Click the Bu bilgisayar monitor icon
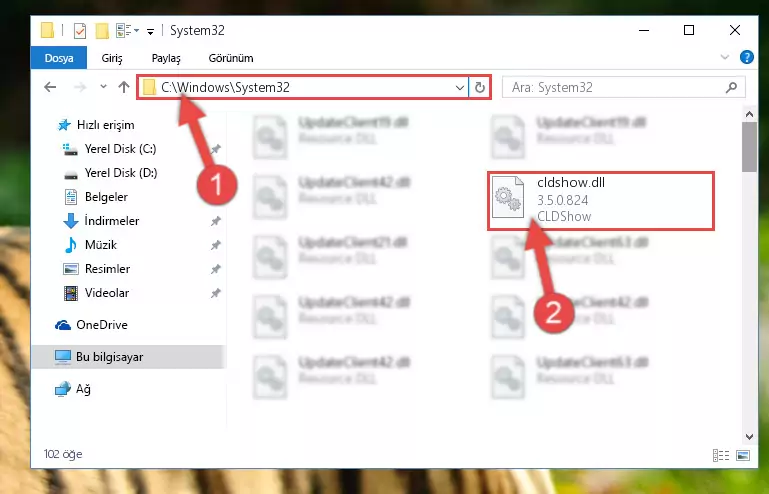 click(x=63, y=357)
